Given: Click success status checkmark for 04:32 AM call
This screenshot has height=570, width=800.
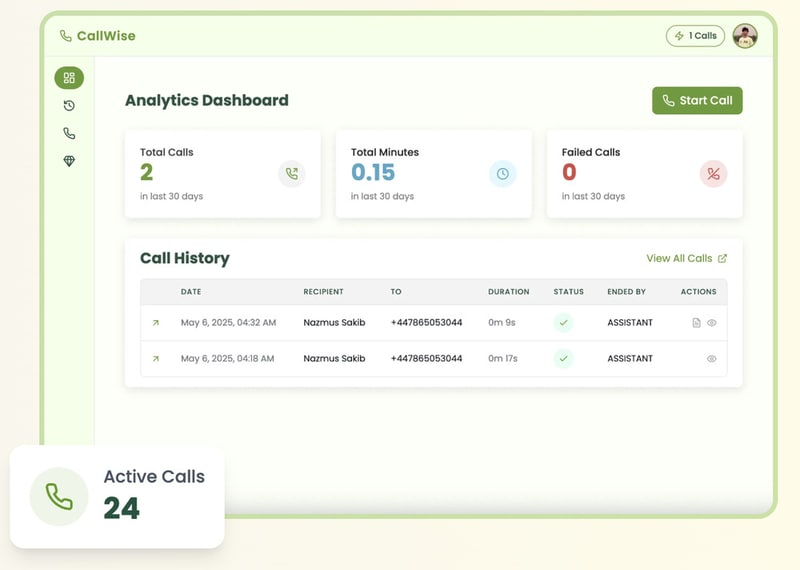Looking at the screenshot, I should 564,323.
